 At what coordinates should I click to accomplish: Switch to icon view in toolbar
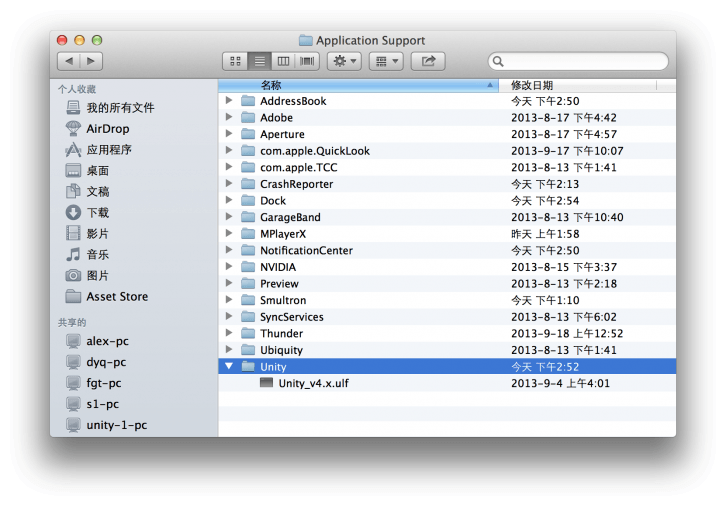coord(235,62)
